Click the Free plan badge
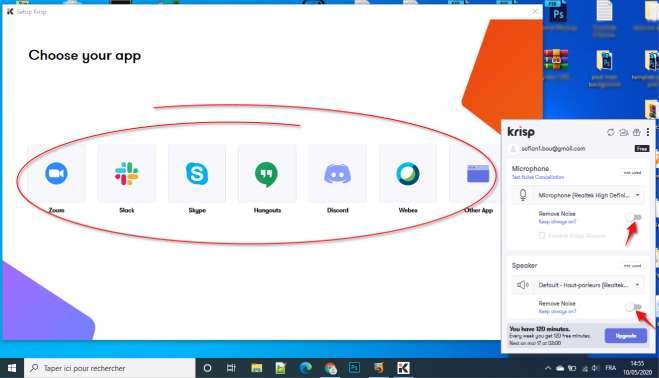Screen dimensions: 659x378 (x=642, y=149)
